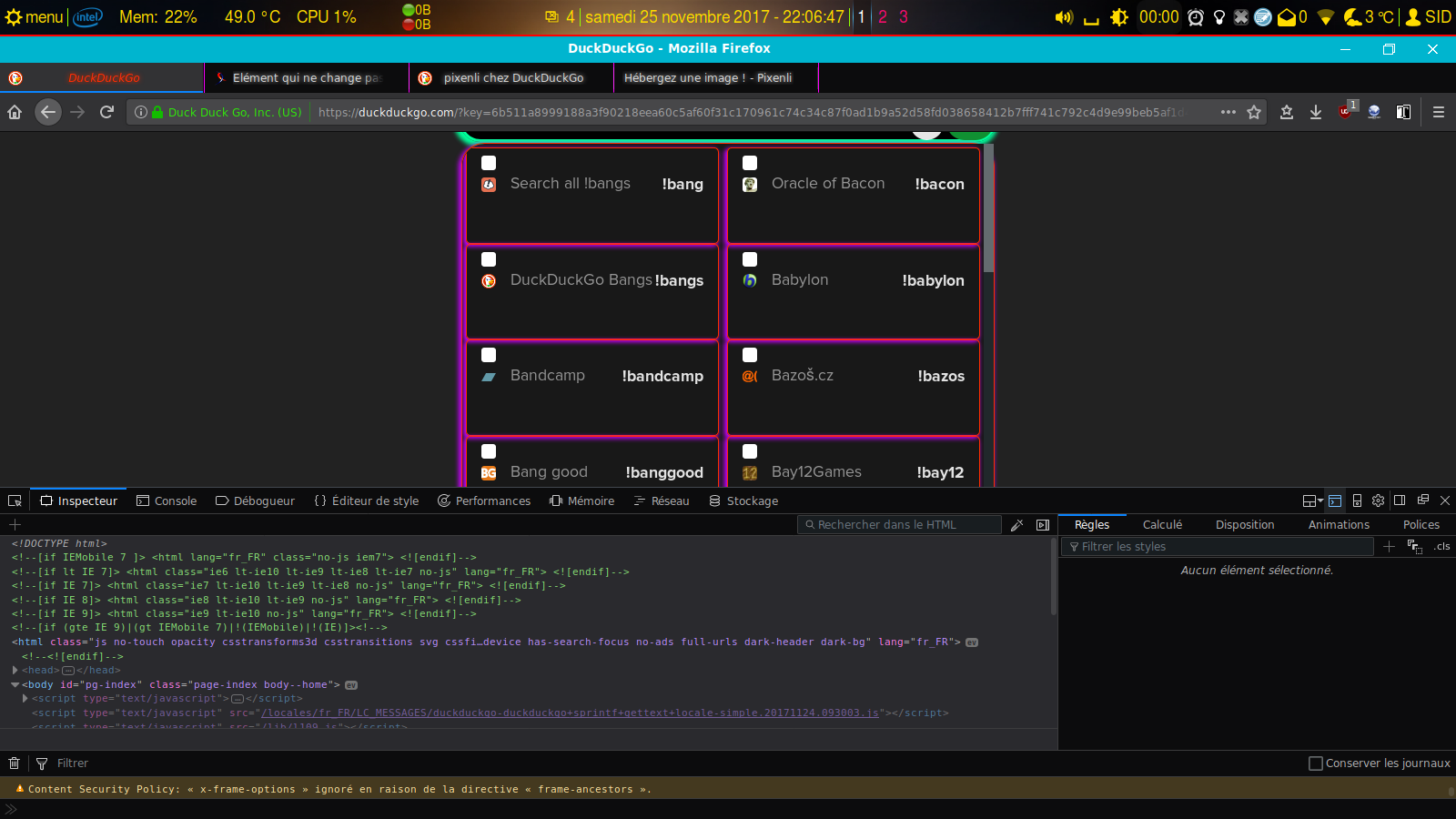The image size is (1456, 819).
Task: Open the Calculé styles tab
Action: pyautogui.click(x=1162, y=525)
